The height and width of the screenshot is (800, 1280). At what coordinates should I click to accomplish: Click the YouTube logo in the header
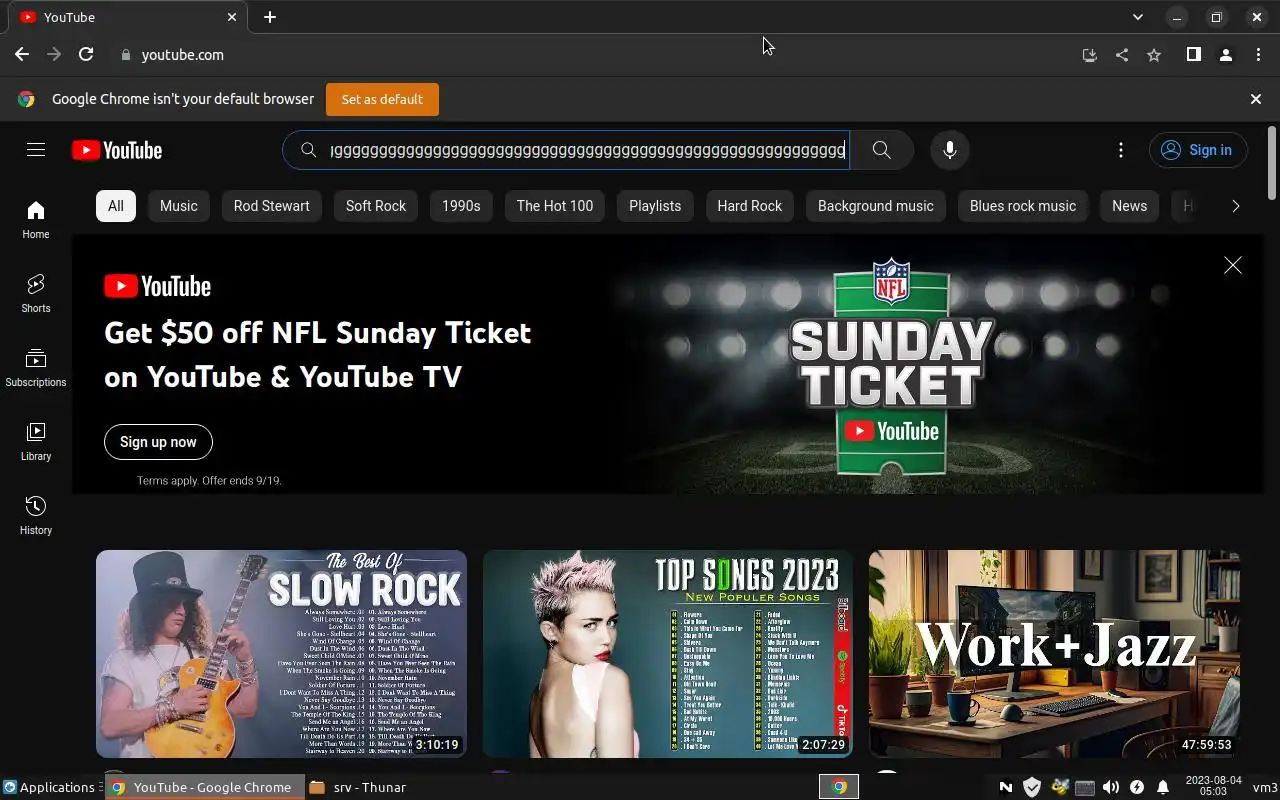[x=117, y=150]
